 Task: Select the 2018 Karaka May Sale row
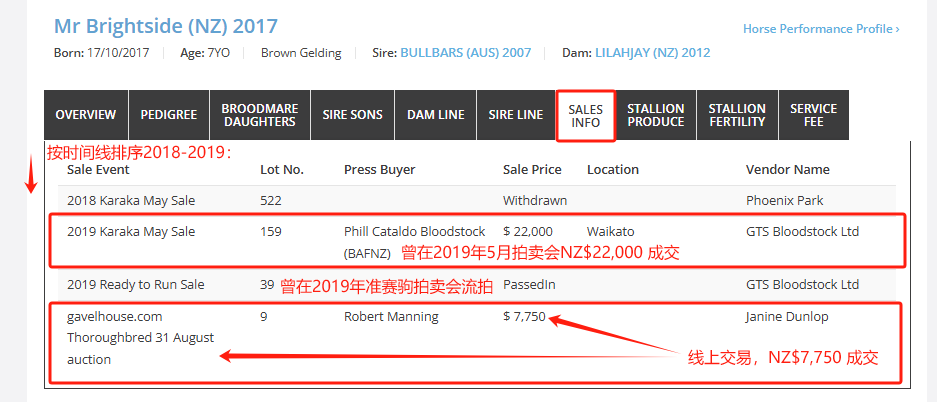[x=477, y=200]
